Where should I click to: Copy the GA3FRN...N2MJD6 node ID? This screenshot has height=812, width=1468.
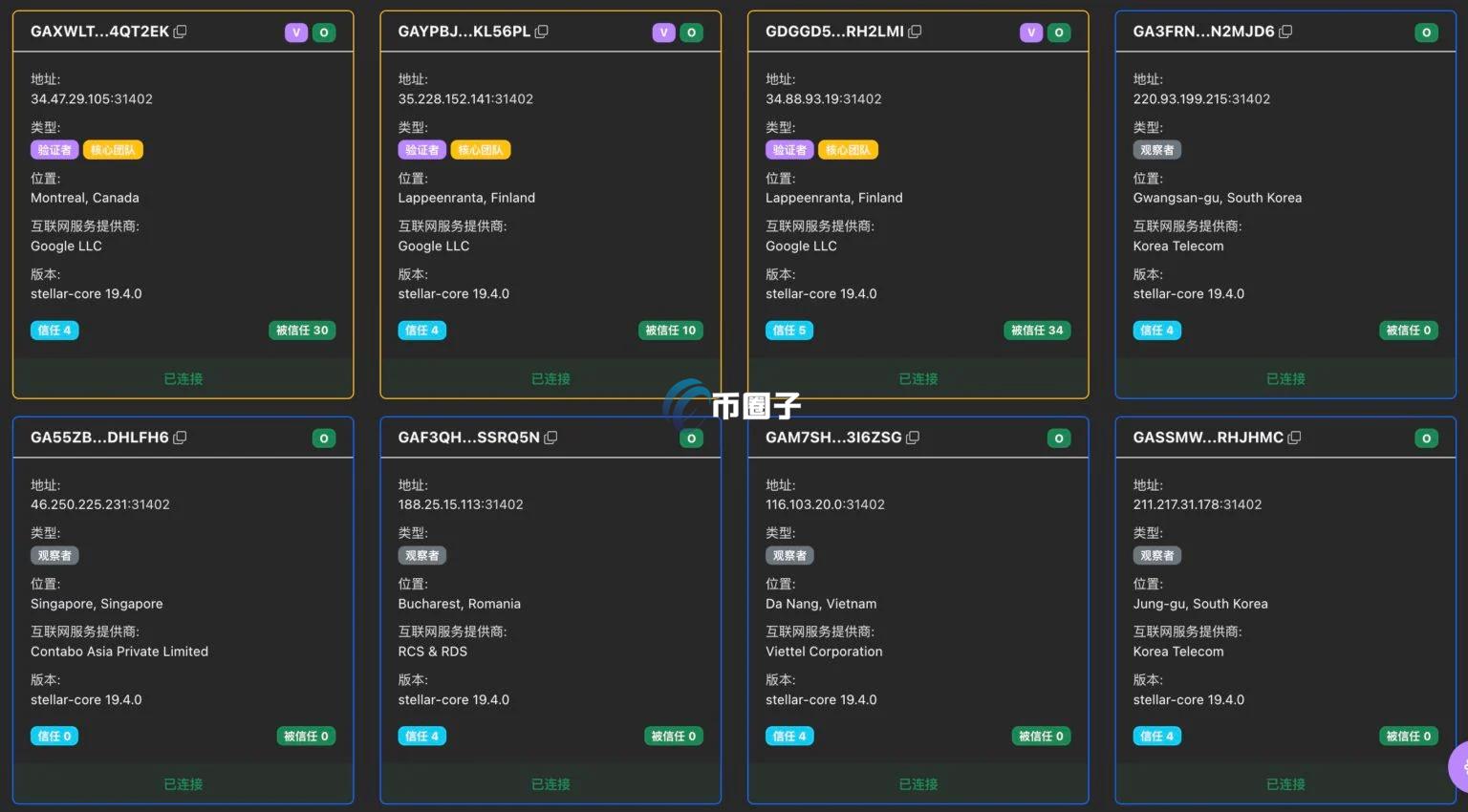point(1285,32)
